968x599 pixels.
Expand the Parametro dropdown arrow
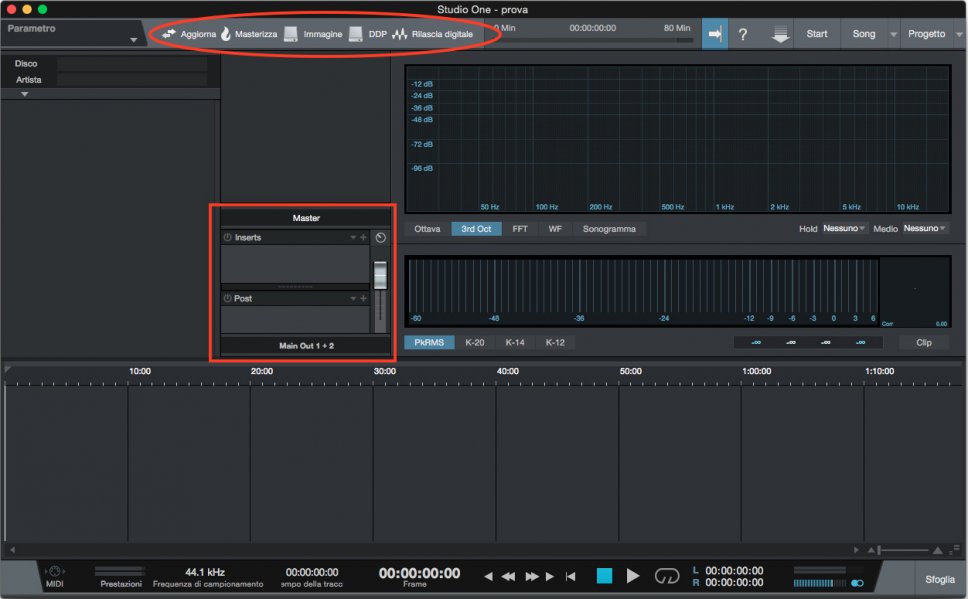pyautogui.click(x=133, y=41)
